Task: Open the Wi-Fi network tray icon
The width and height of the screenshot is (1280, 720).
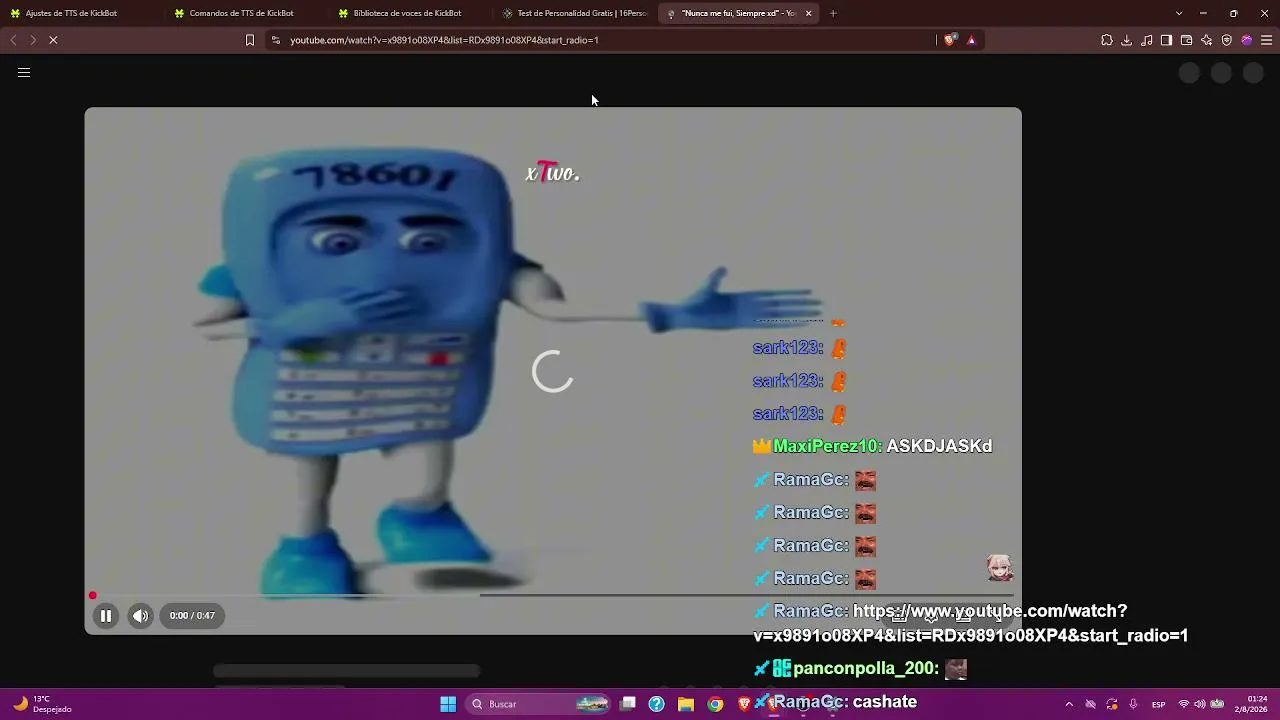Action: coord(1184,704)
